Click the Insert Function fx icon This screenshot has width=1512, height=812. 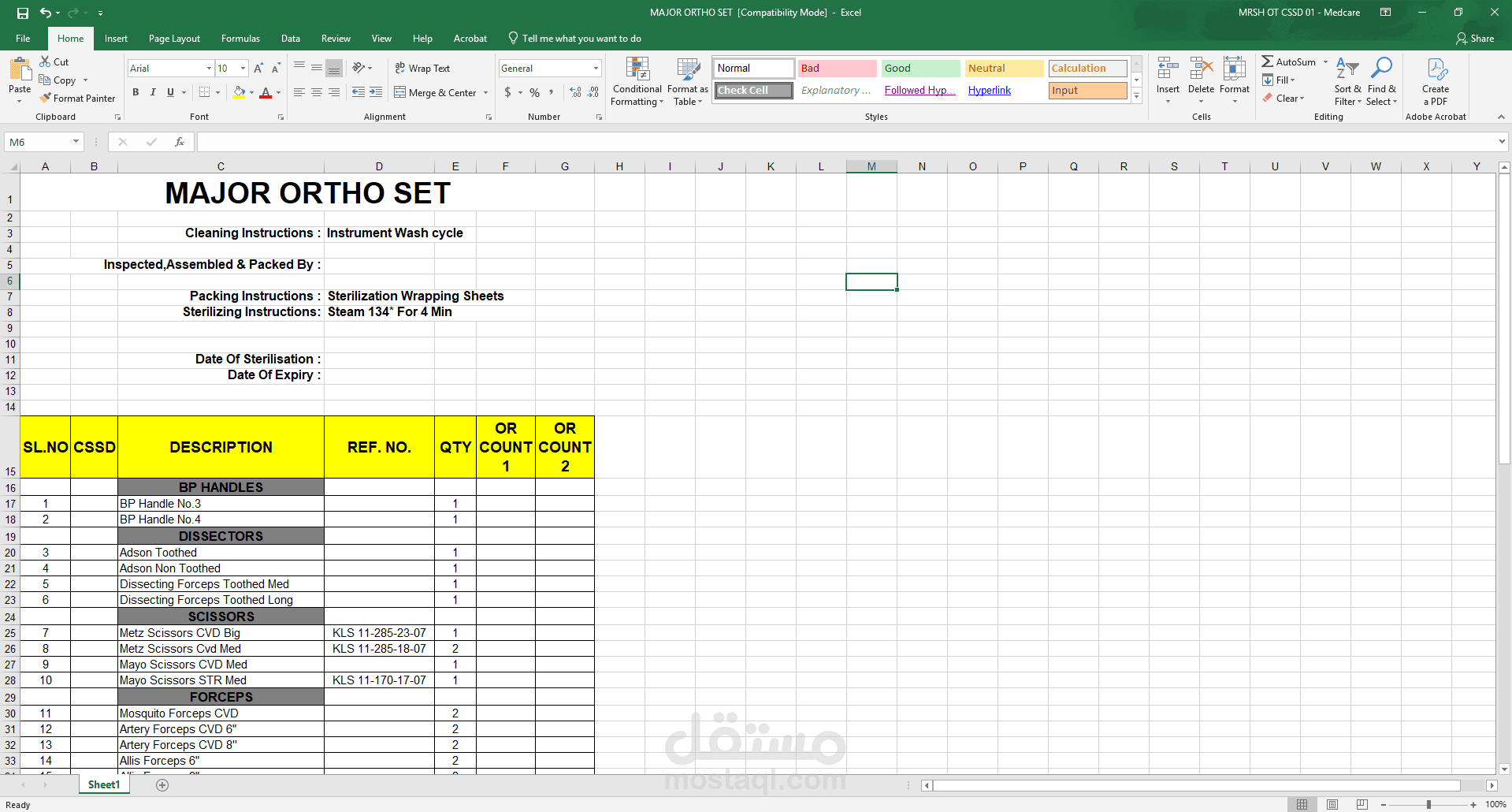(180, 142)
